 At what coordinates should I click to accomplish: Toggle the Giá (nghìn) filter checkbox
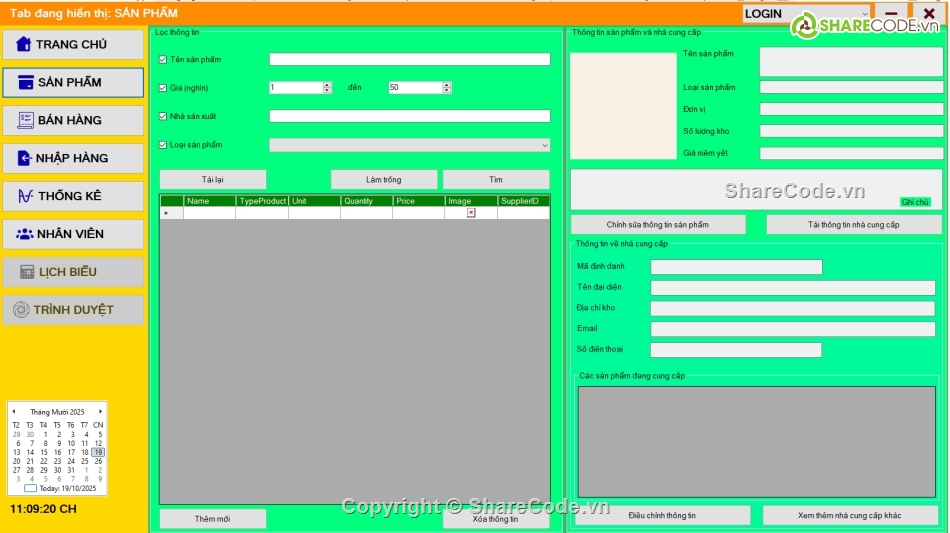[163, 88]
